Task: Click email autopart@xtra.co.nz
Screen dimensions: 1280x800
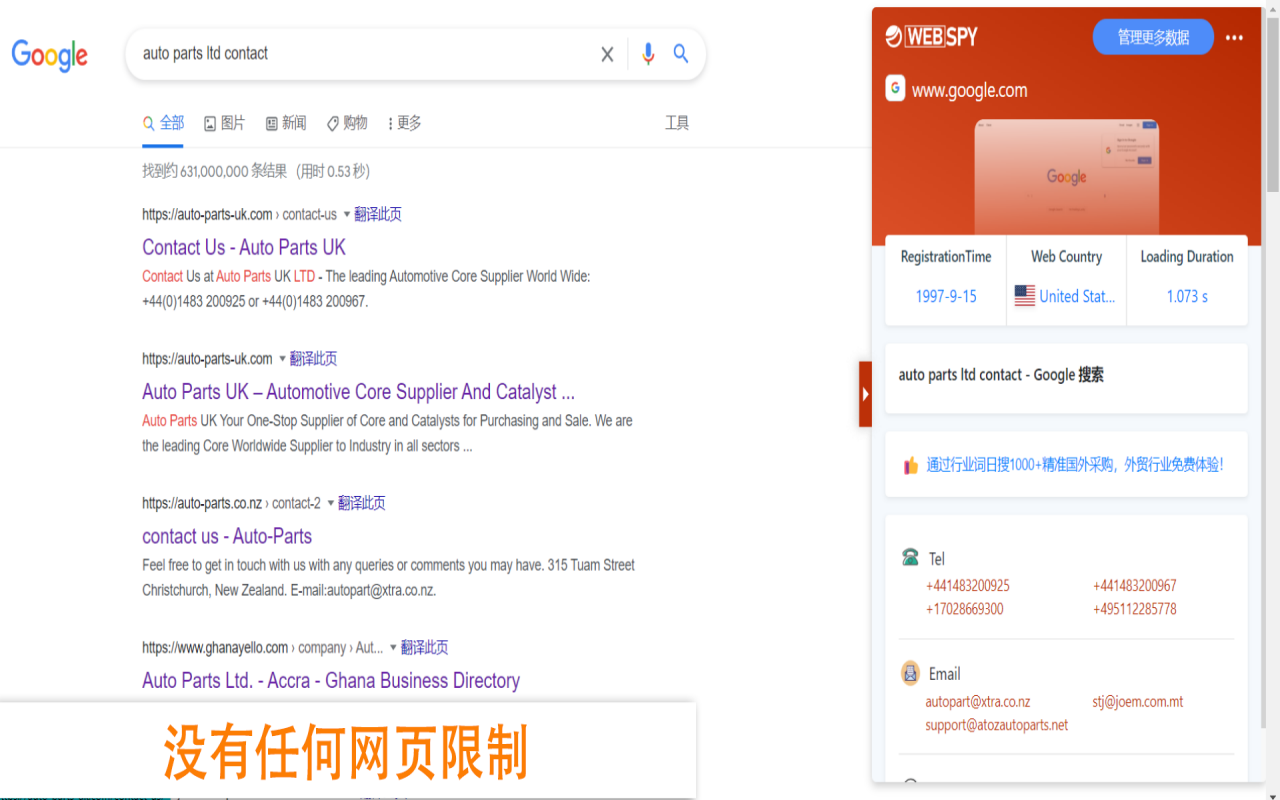Action: pyautogui.click(x=978, y=702)
